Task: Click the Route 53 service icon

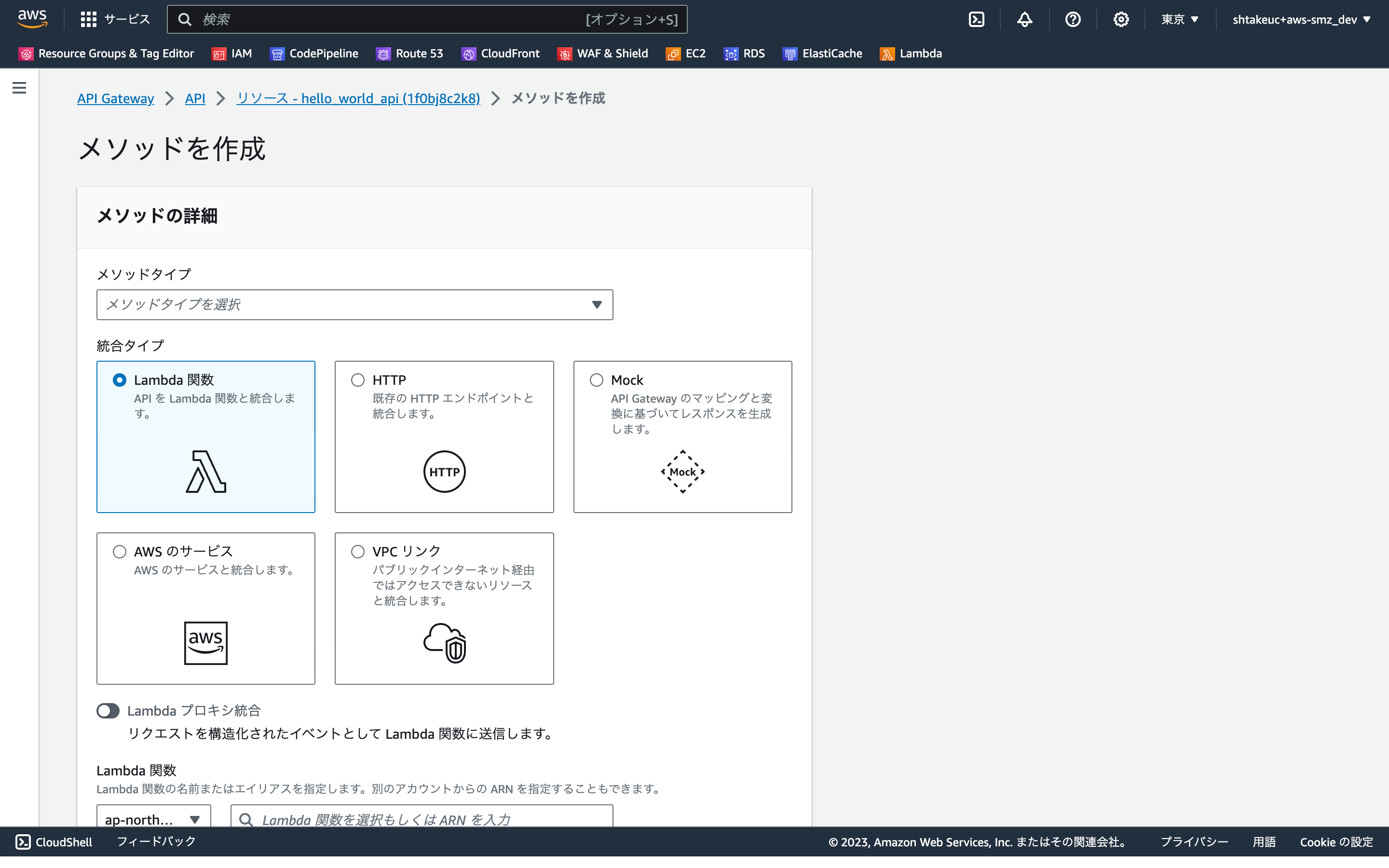Action: (x=383, y=54)
